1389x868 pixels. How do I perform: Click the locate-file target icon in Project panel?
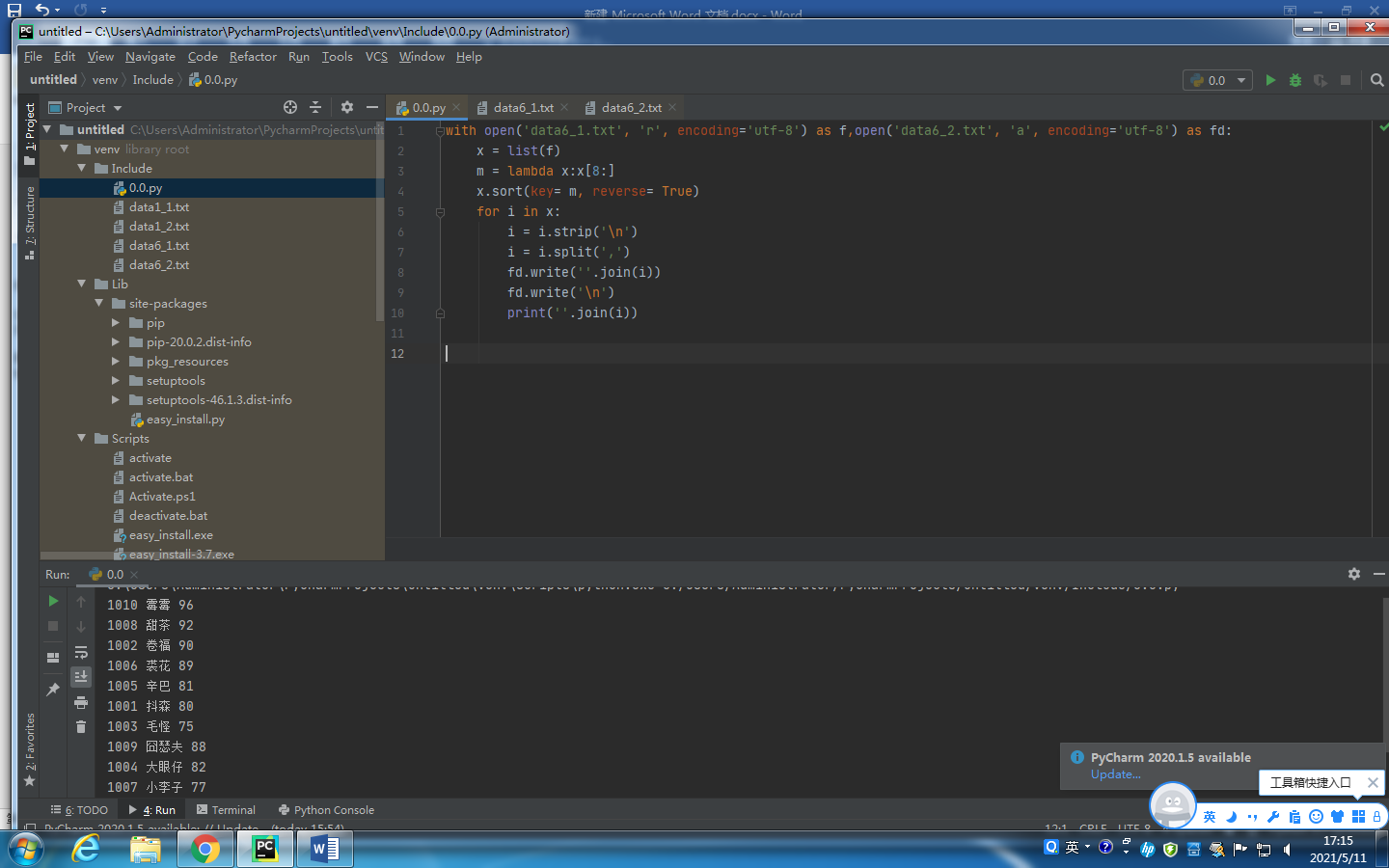coord(290,107)
